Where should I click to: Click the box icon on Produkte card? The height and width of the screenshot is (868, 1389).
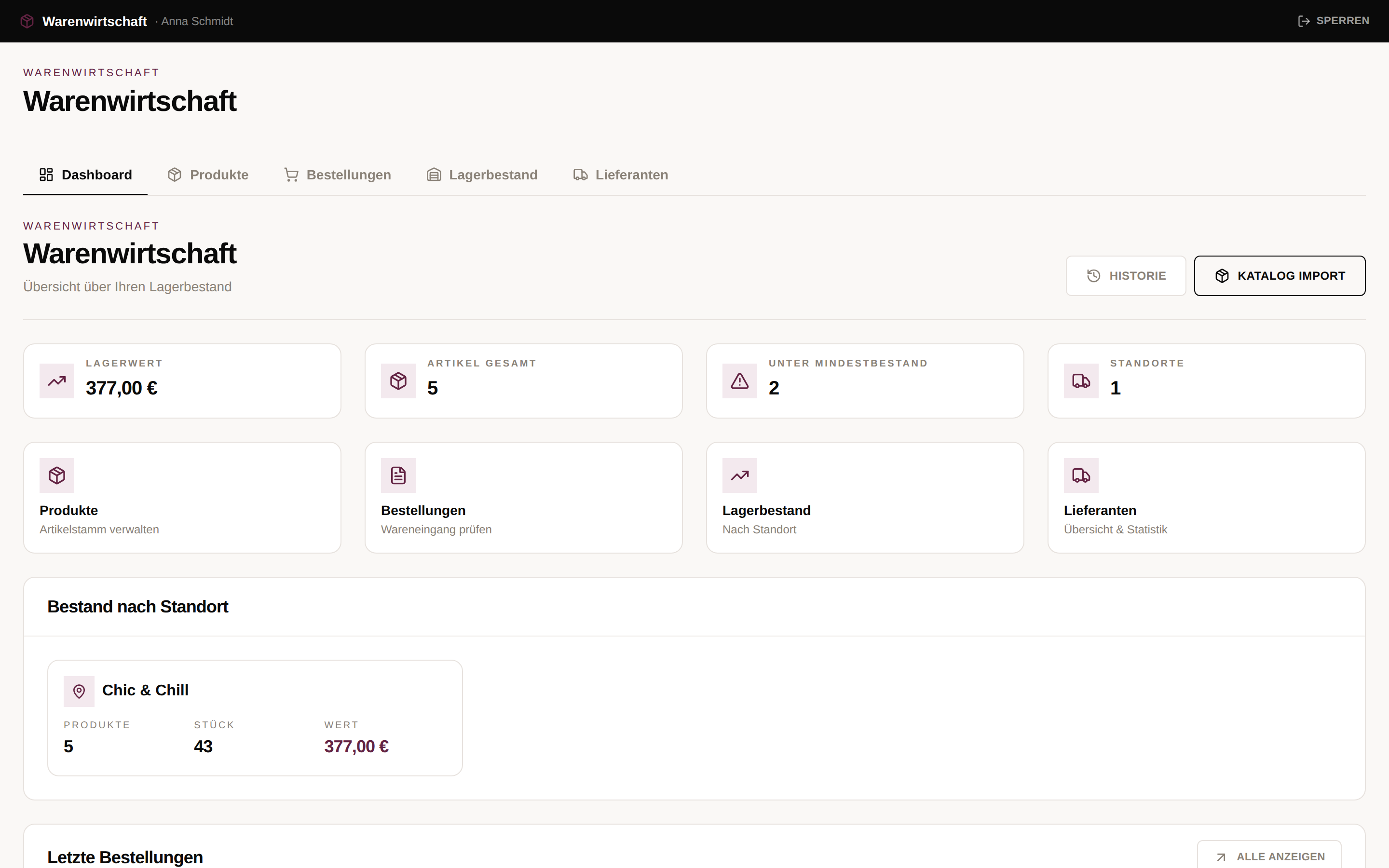coord(57,475)
